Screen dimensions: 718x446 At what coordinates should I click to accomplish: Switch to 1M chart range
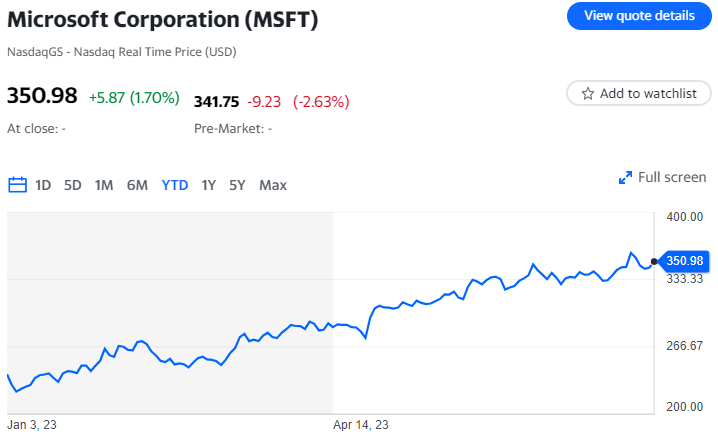click(104, 185)
